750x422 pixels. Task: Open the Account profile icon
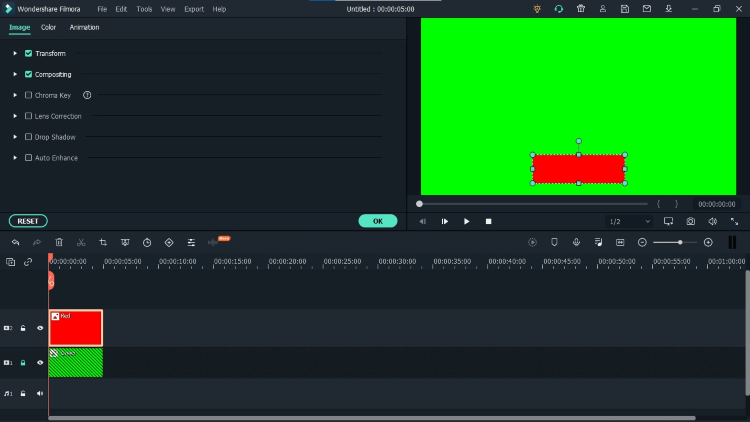pyautogui.click(x=603, y=9)
